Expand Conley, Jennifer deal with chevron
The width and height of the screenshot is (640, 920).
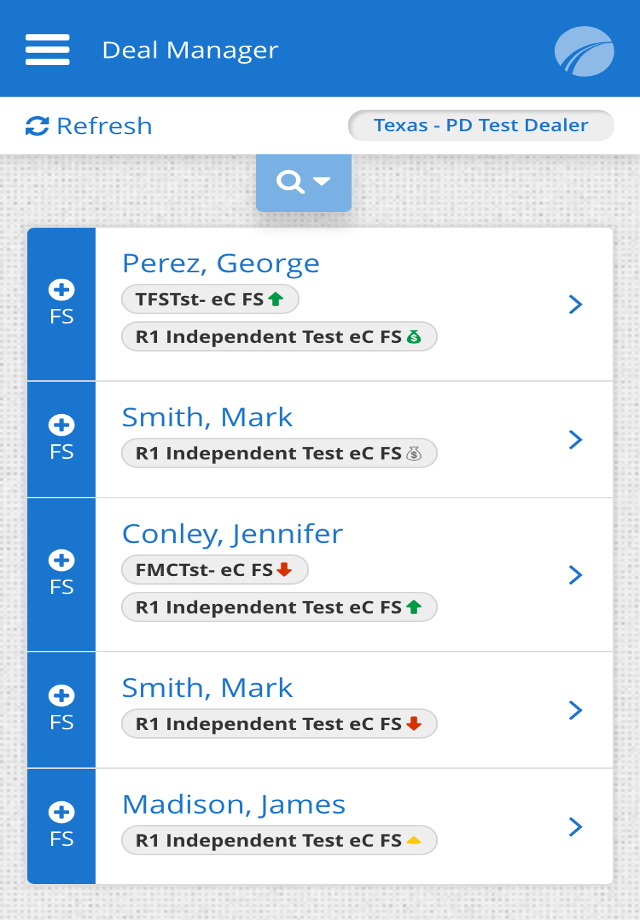(x=575, y=575)
